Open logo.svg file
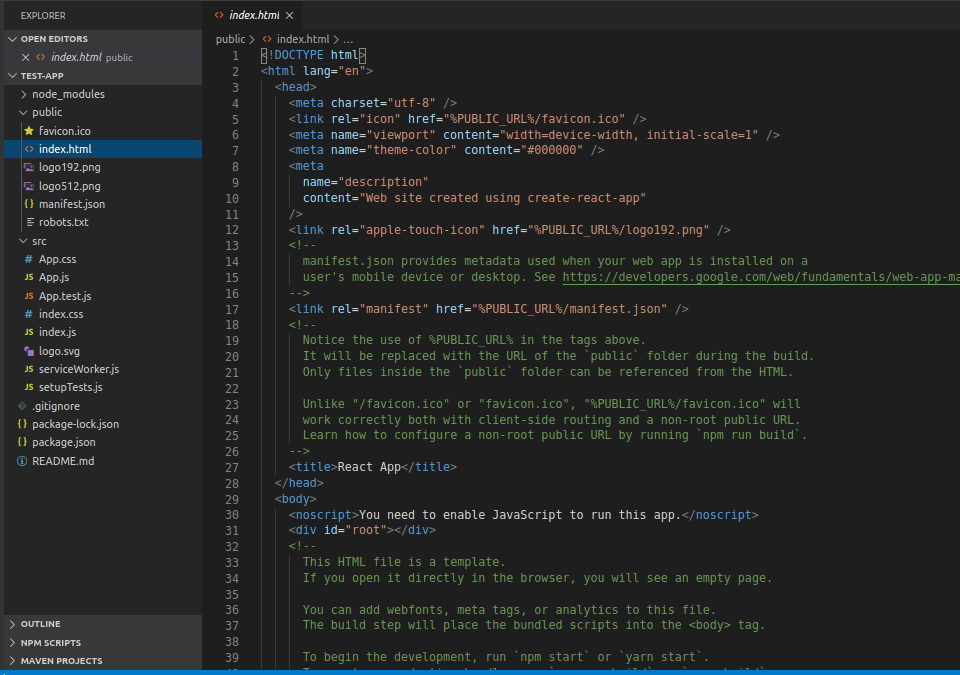960x675 pixels. pyautogui.click(x=59, y=351)
